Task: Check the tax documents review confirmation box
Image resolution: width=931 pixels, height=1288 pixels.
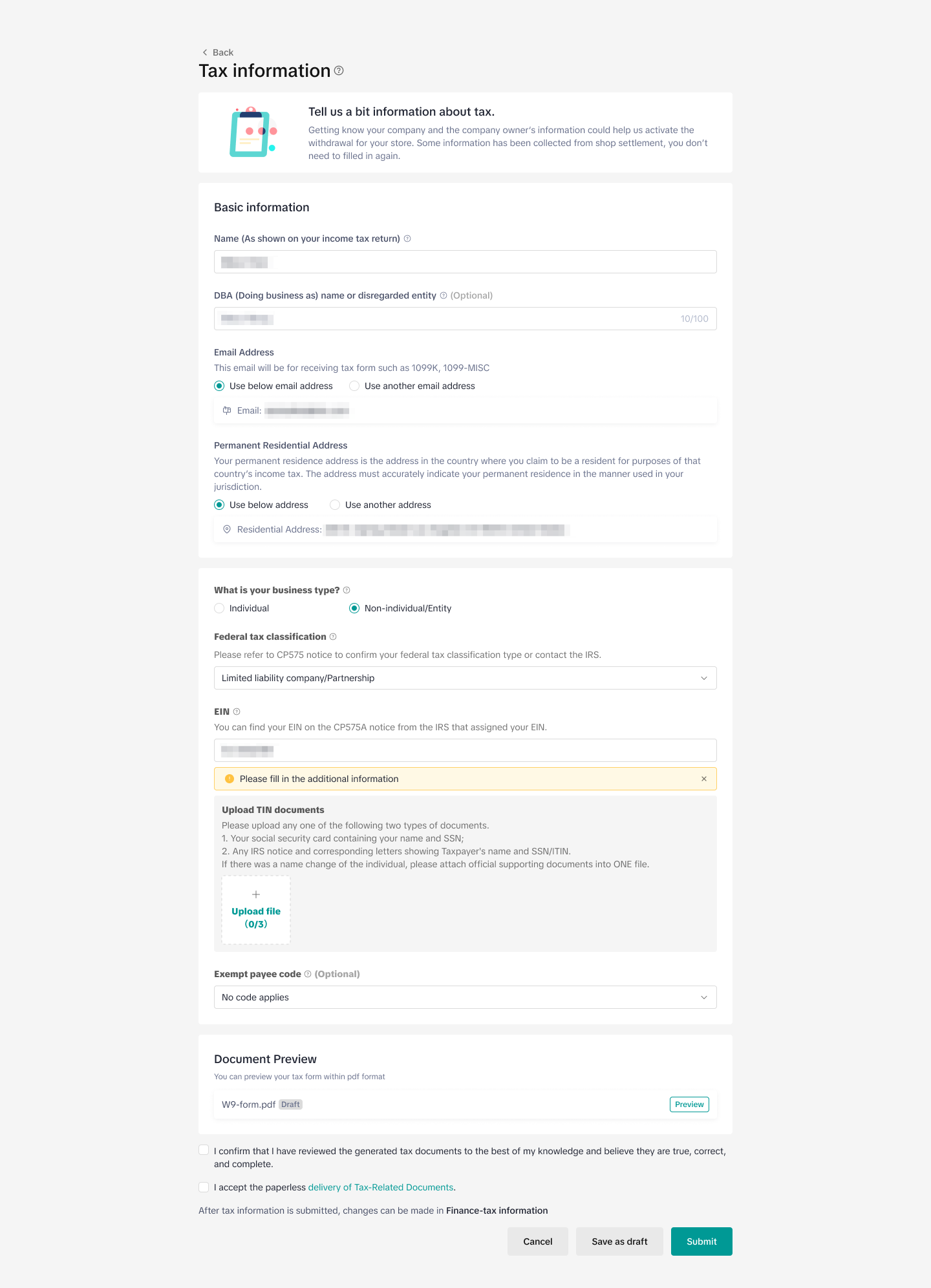Action: [204, 1150]
